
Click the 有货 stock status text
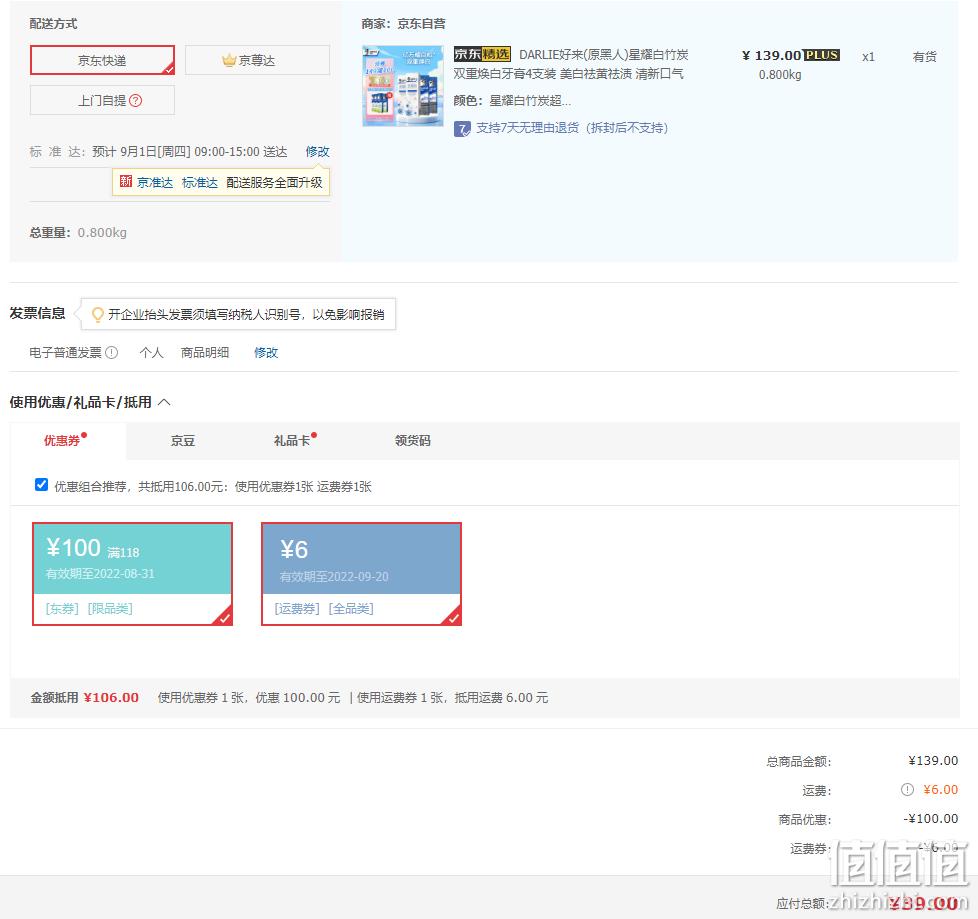(924, 57)
